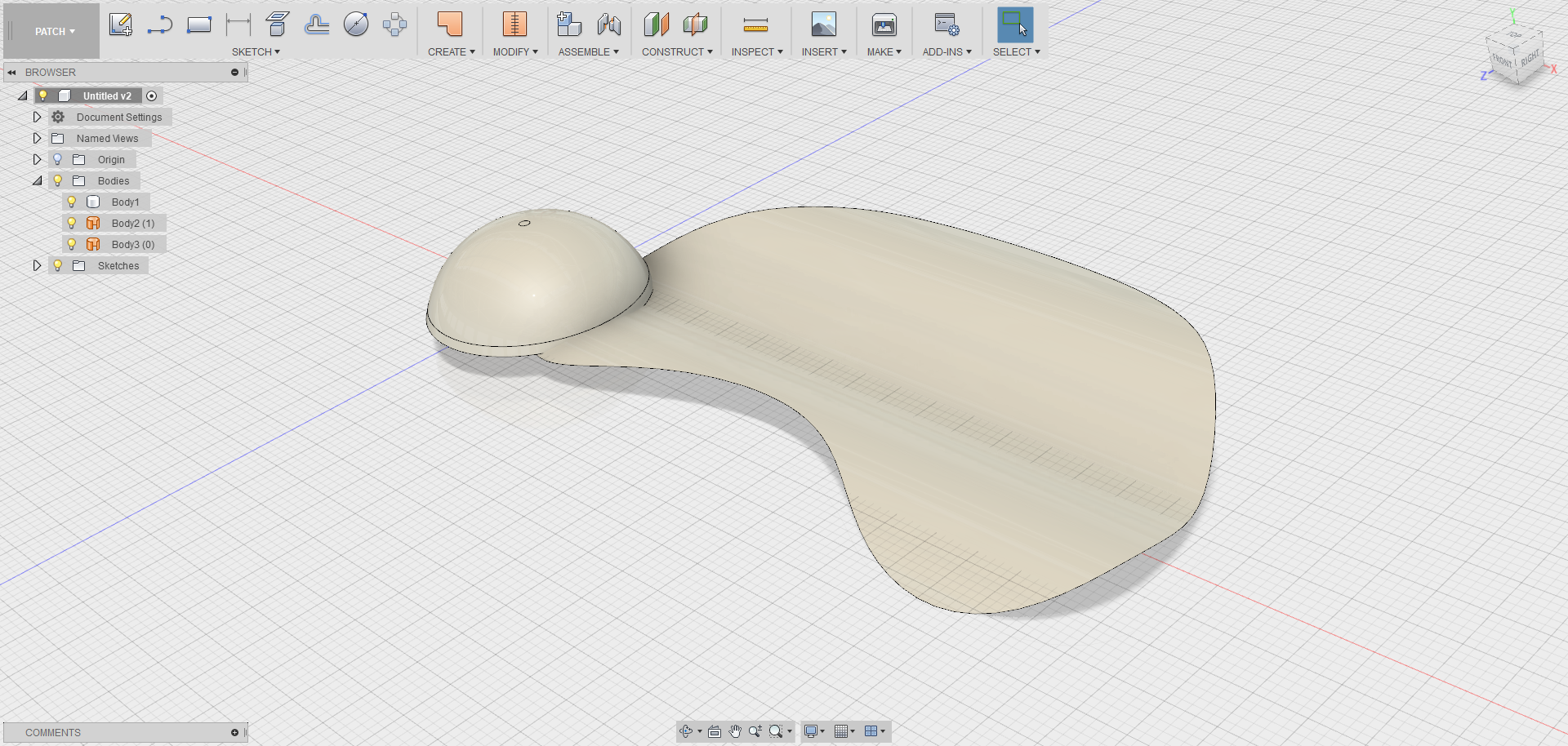Show the Origin folder via its lightbulb

(x=56, y=159)
